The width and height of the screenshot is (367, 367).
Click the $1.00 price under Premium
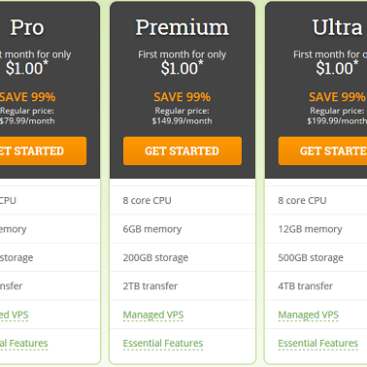click(182, 68)
